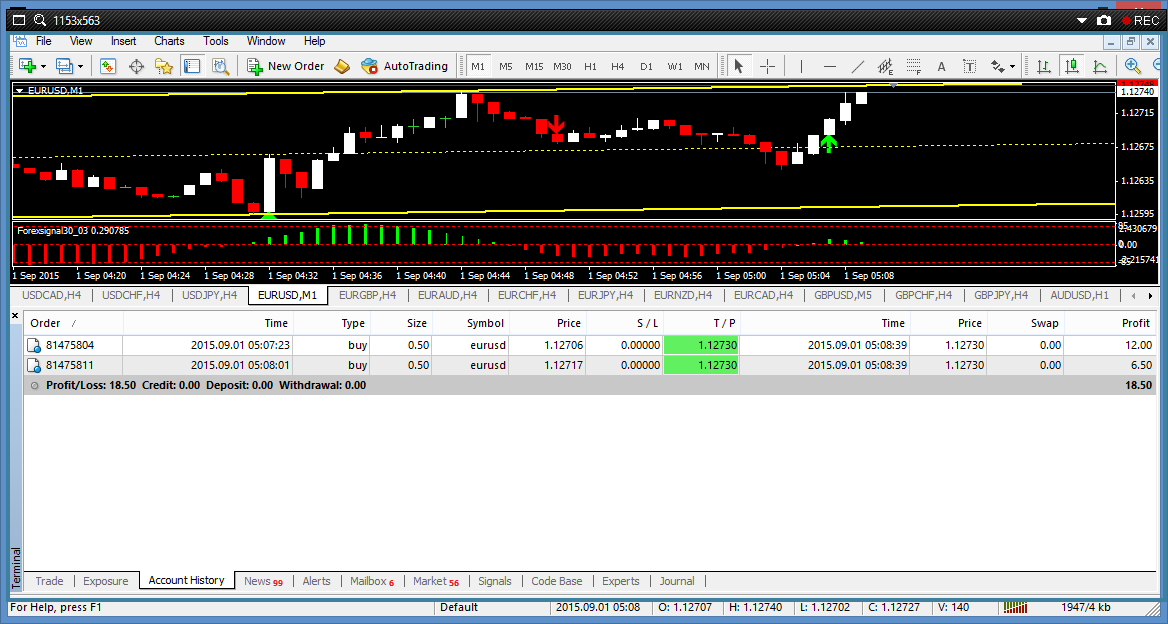The image size is (1168, 624).
Task: Open the Trade tab in Terminal
Action: 49,581
